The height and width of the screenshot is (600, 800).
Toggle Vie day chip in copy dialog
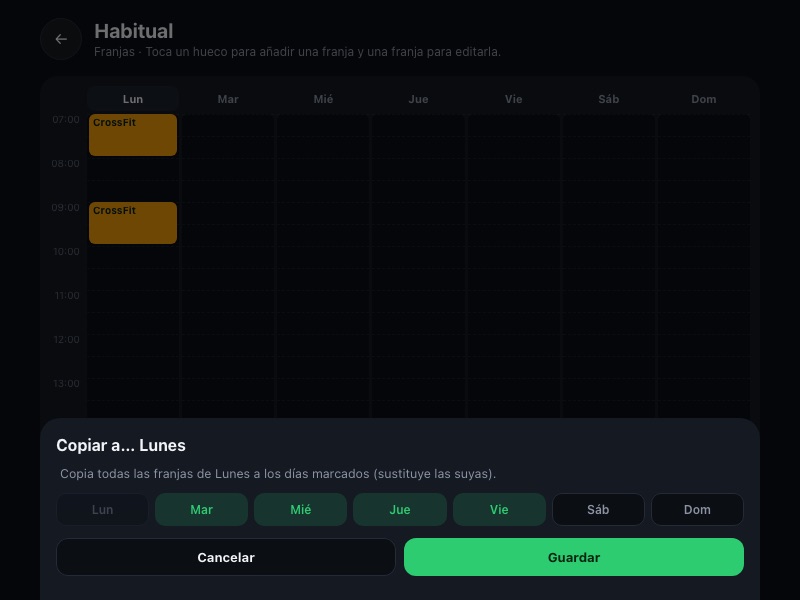[499, 509]
